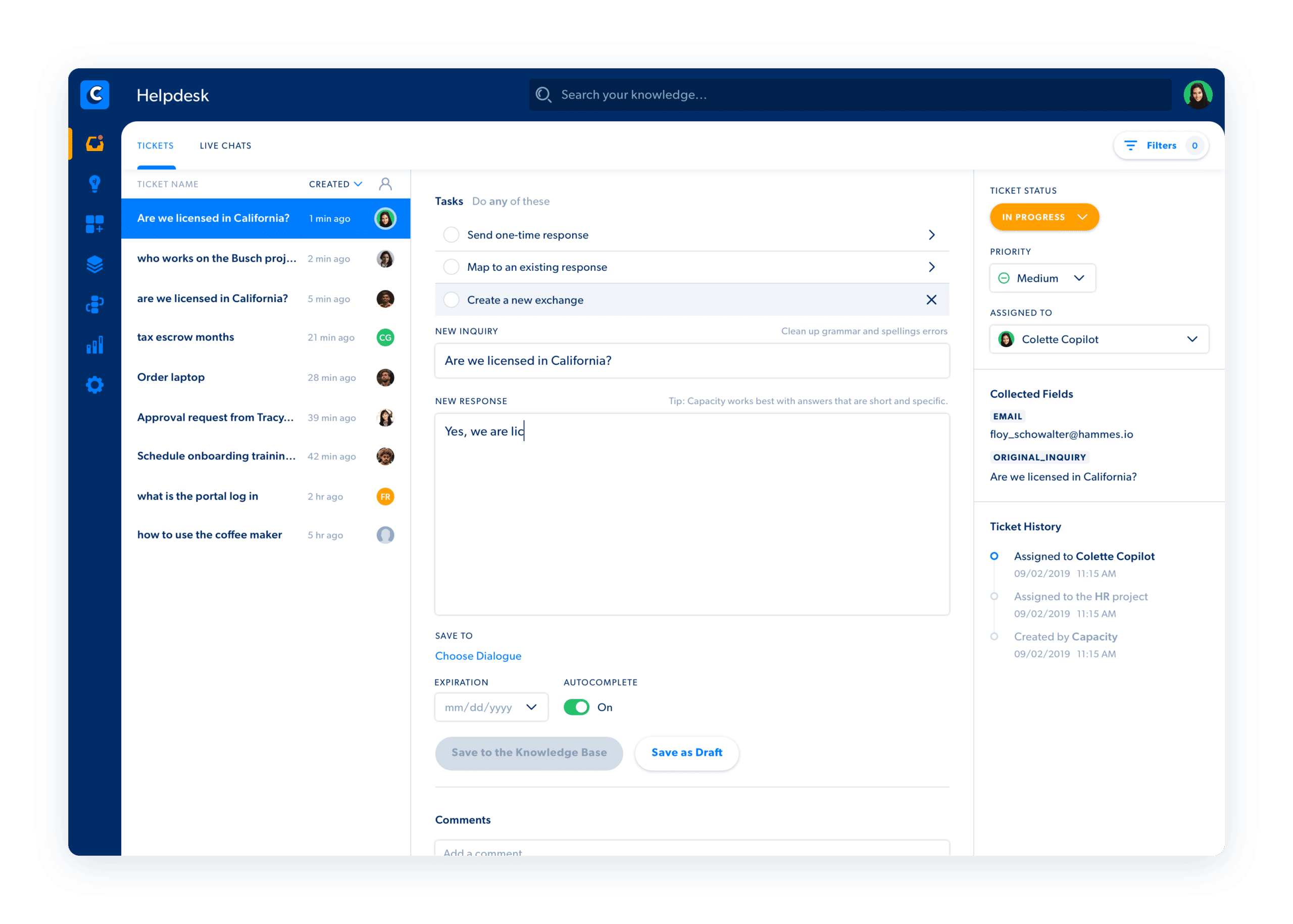Select Map to an existing response radio
The height and width of the screenshot is (924, 1293).
pyautogui.click(x=451, y=267)
